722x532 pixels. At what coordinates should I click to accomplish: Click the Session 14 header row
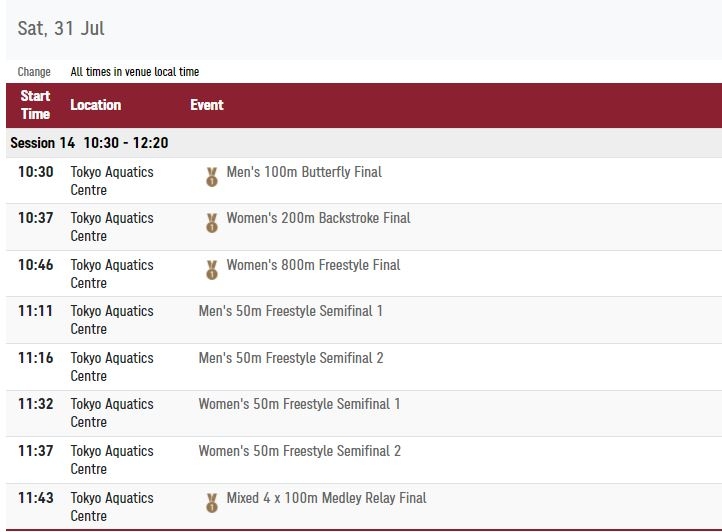coord(364,143)
